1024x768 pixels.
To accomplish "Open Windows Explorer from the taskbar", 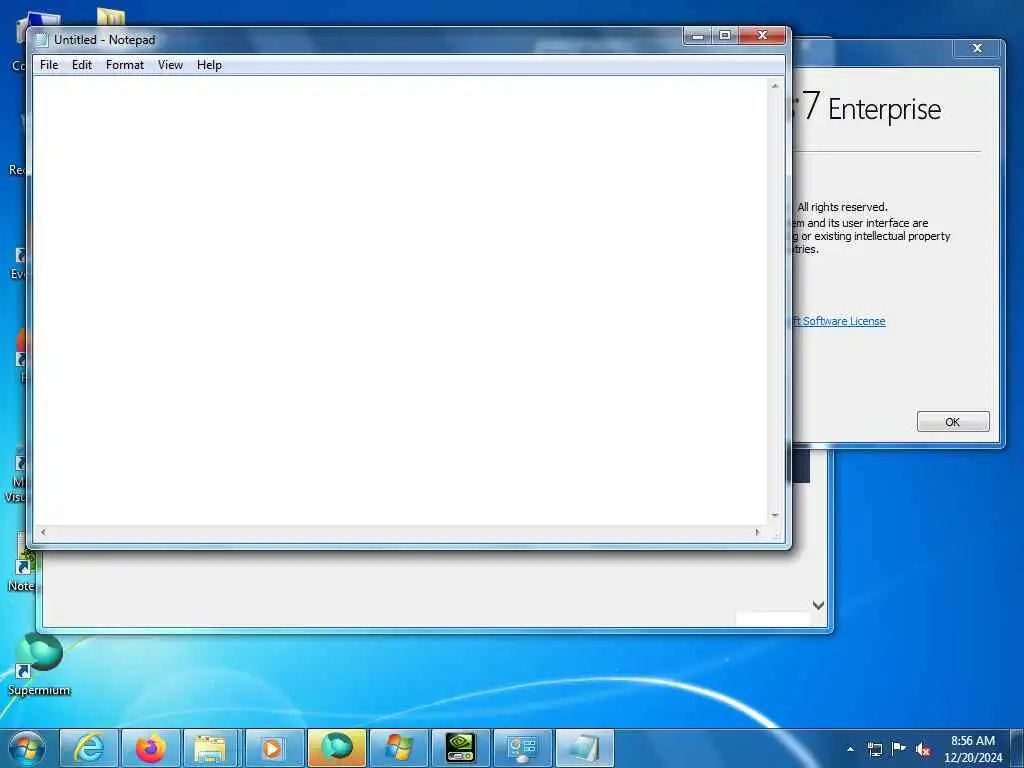I will pyautogui.click(x=210, y=748).
